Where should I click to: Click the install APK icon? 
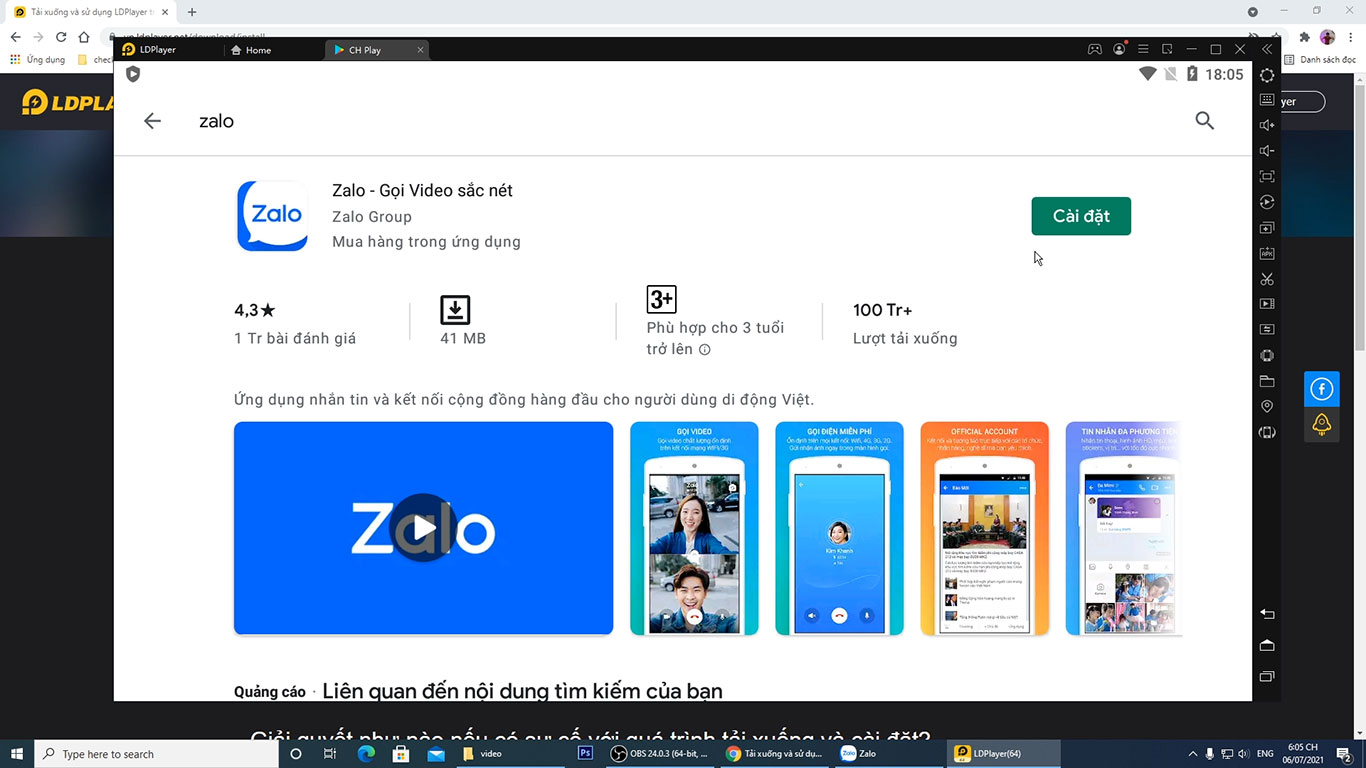click(x=1267, y=254)
